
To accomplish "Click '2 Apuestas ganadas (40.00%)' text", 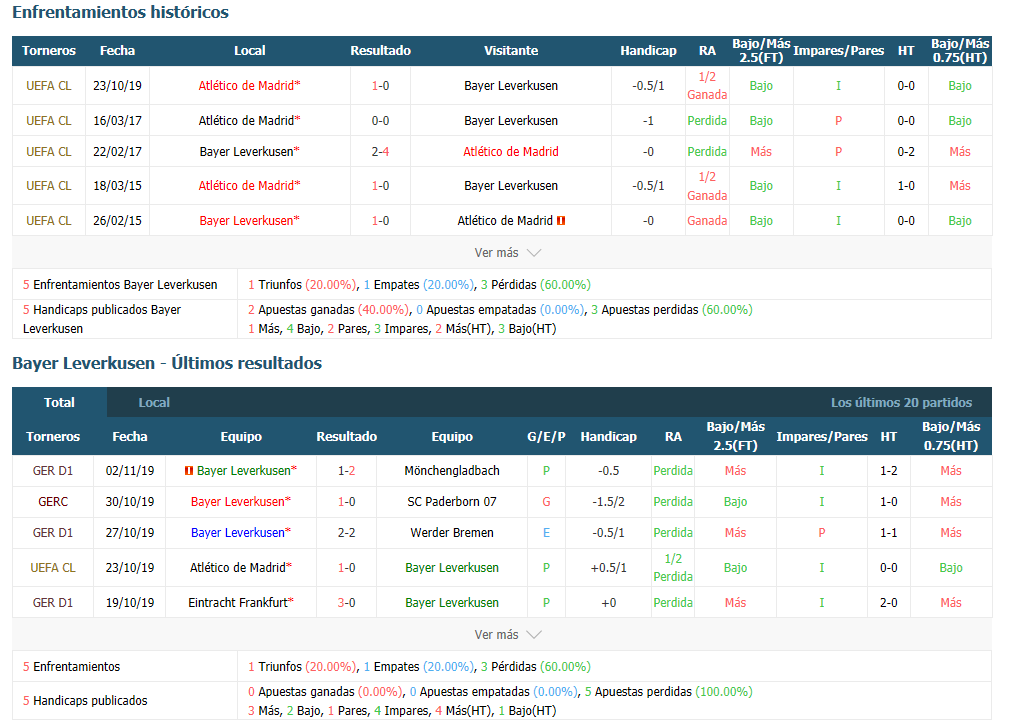I will coord(328,310).
